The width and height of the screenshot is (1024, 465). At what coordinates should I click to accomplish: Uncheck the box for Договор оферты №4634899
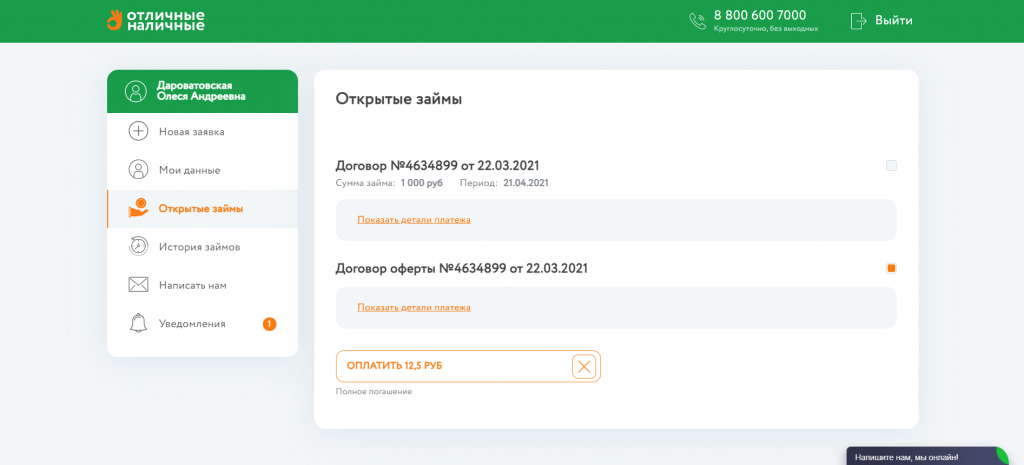click(x=891, y=268)
